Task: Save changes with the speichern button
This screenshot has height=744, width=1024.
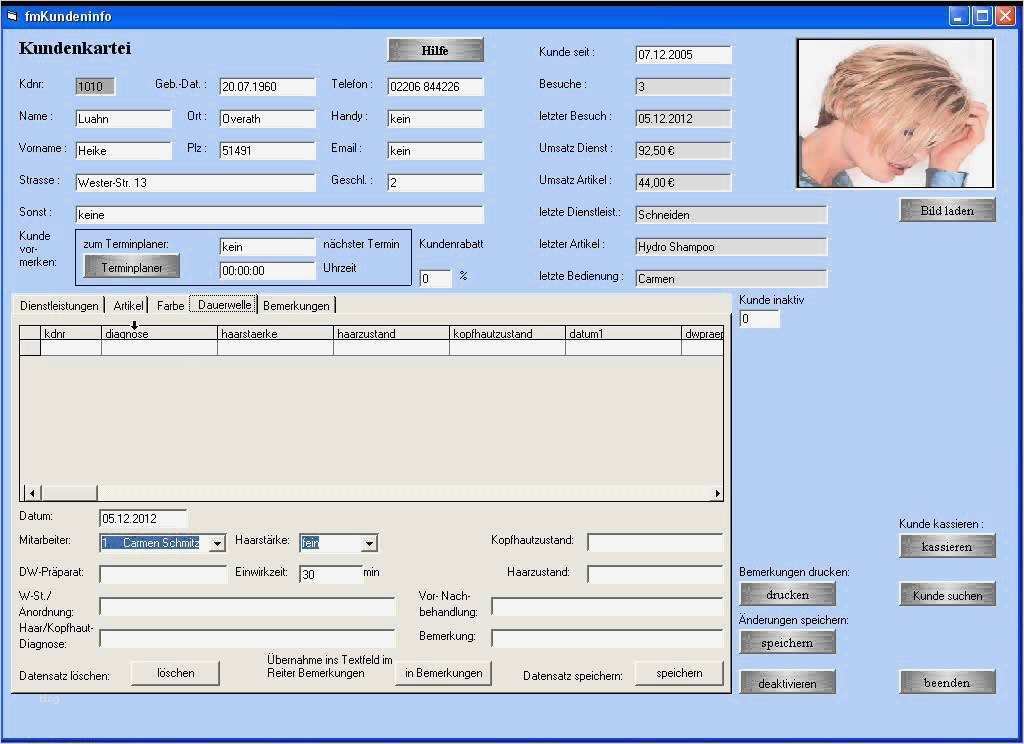Action: point(787,641)
